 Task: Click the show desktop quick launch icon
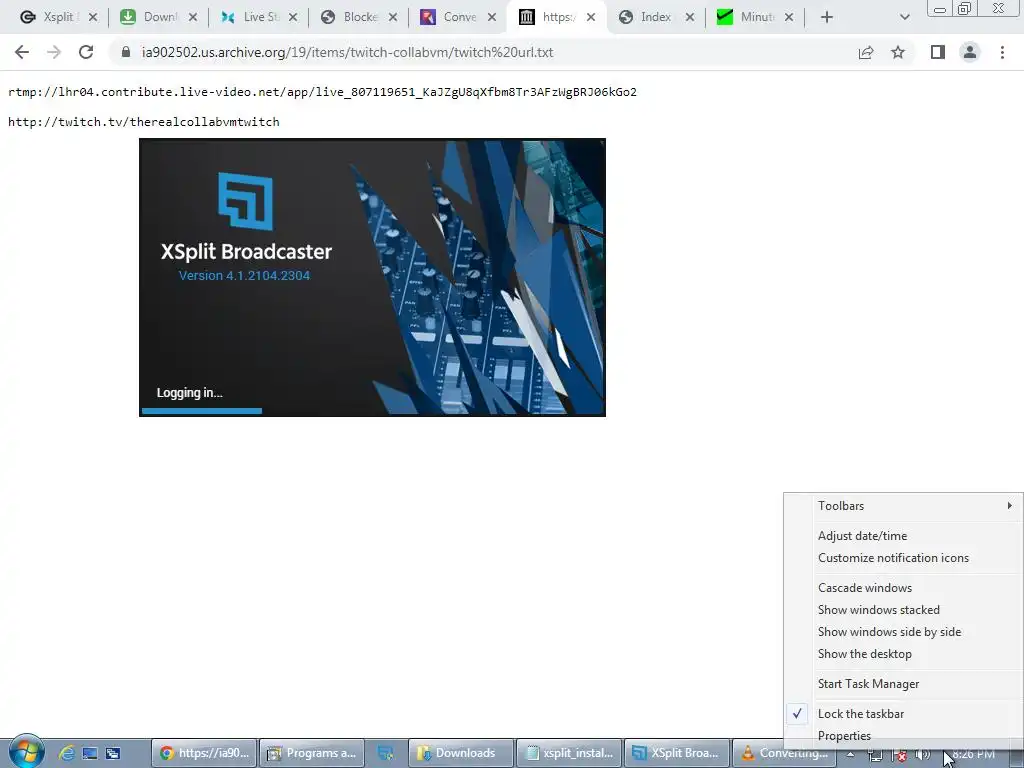90,753
